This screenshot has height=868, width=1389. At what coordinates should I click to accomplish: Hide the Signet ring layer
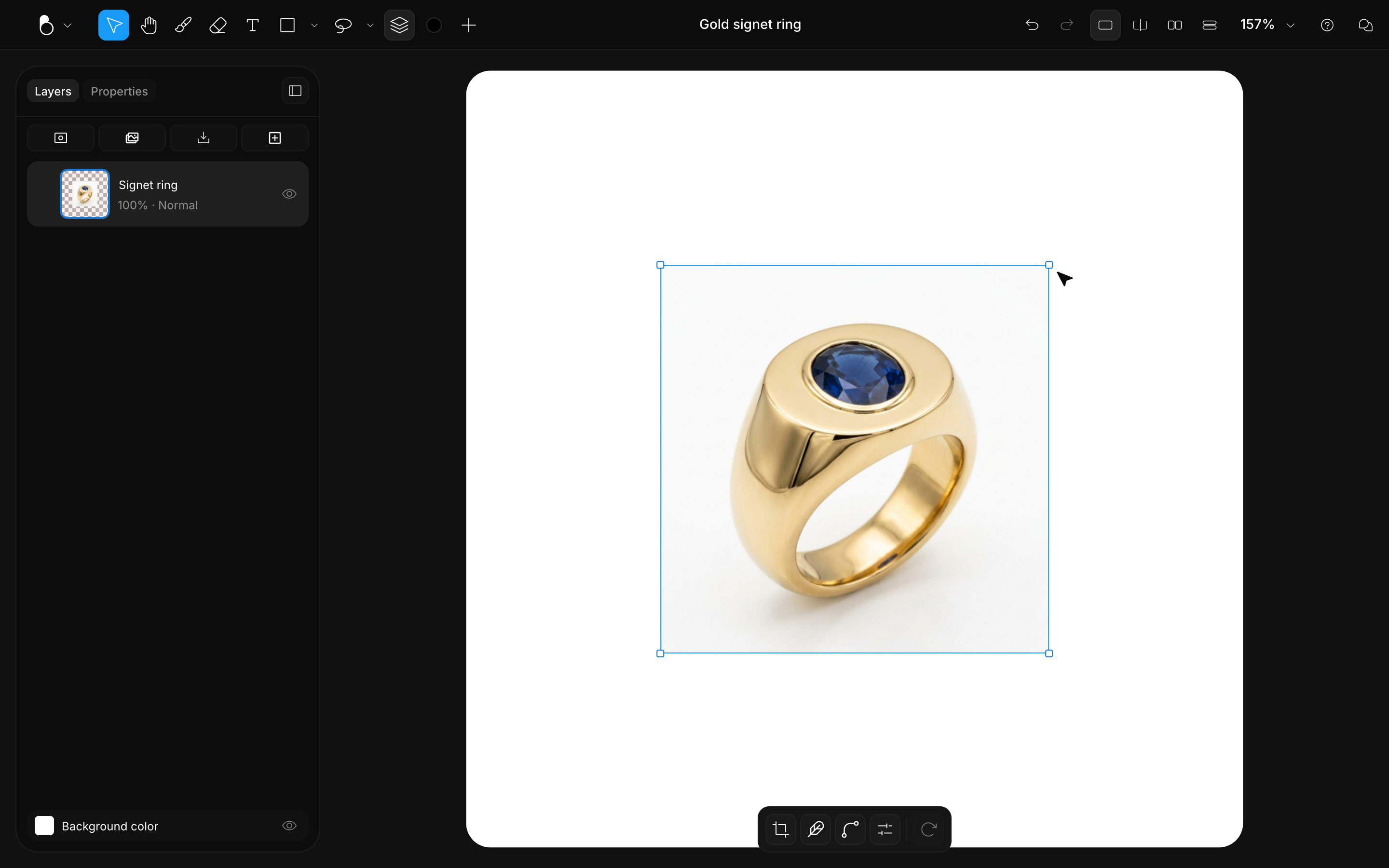(289, 194)
